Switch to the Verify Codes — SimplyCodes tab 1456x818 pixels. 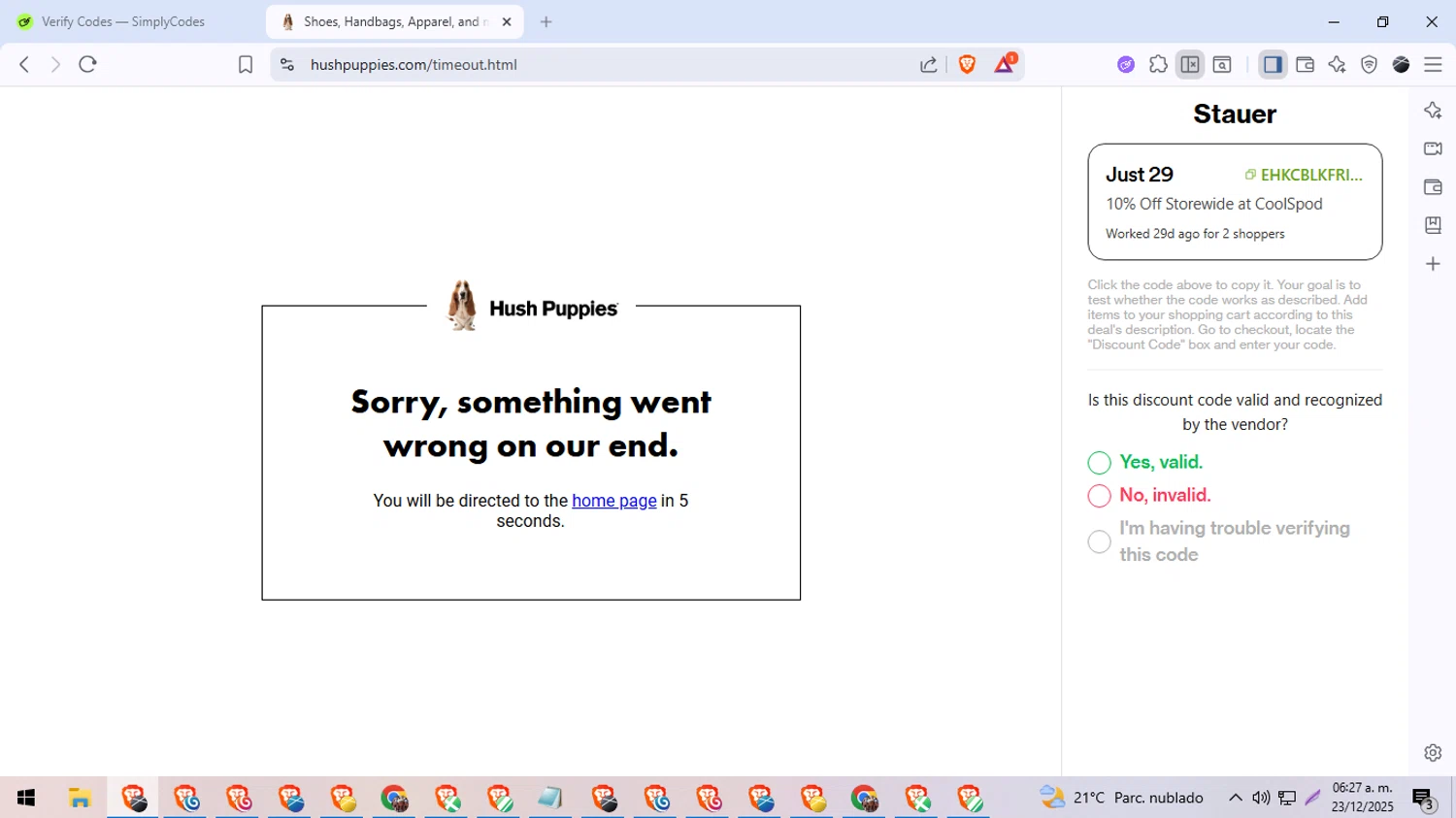click(x=123, y=21)
